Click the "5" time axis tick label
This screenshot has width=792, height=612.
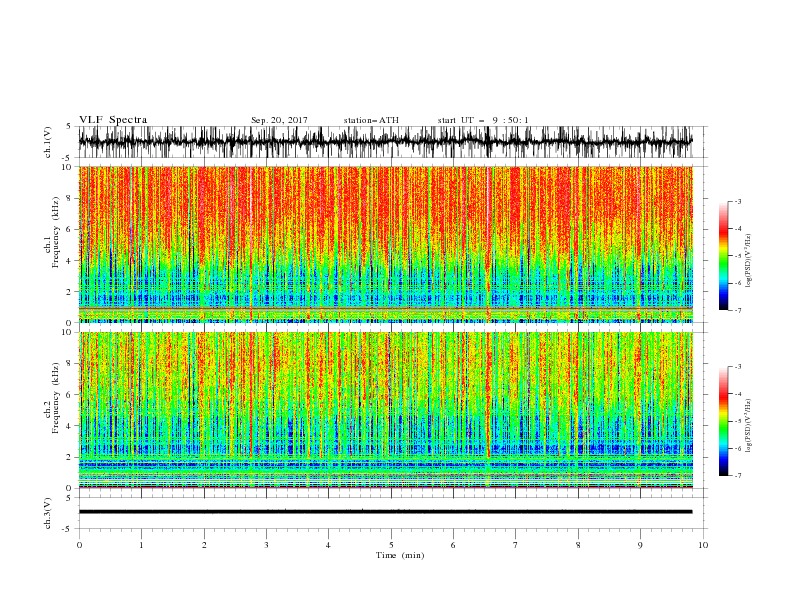pos(391,545)
